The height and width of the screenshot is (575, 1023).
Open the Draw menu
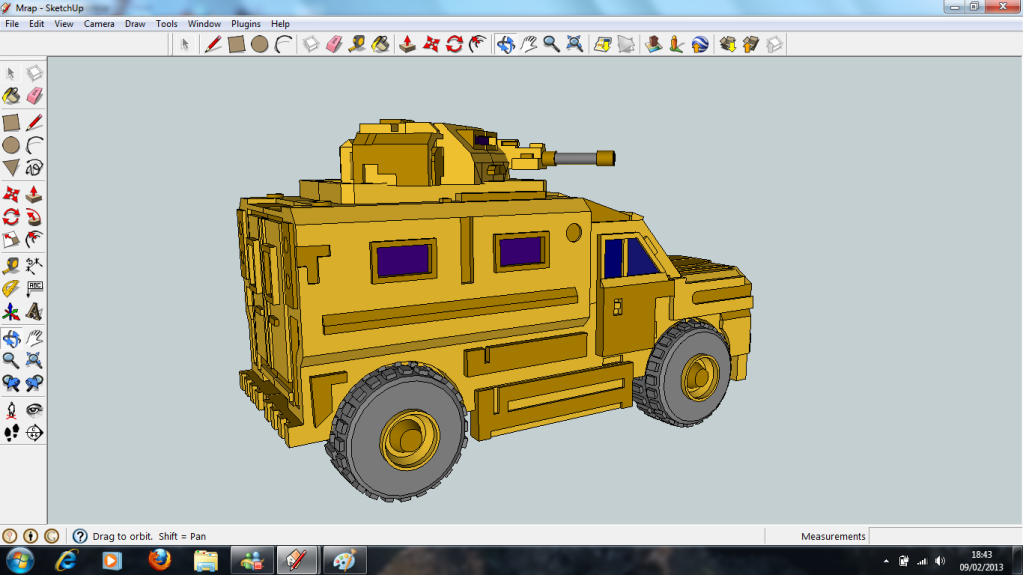[135, 23]
